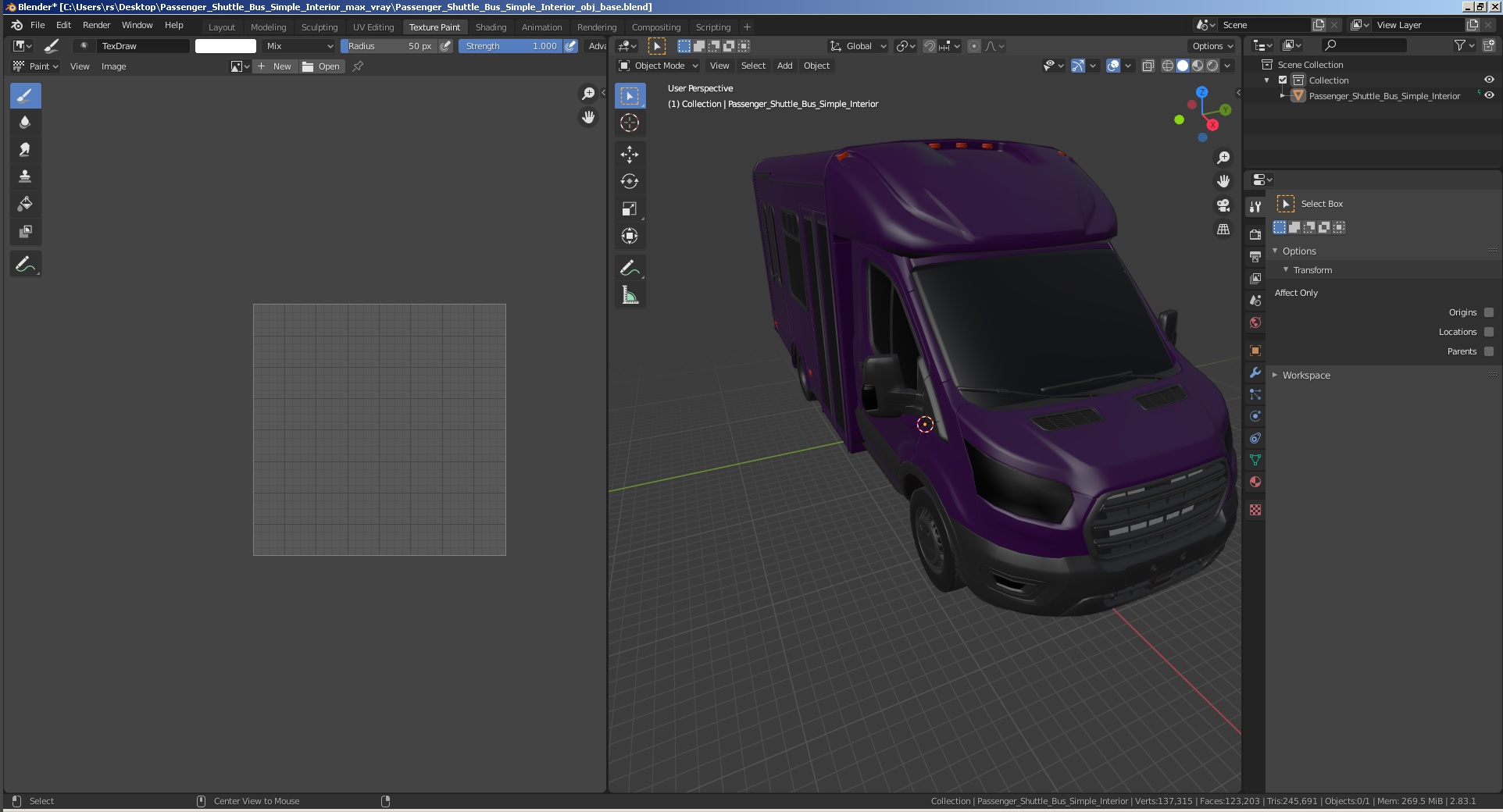Image resolution: width=1503 pixels, height=812 pixels.
Task: Click the Select Box tool label in properties
Action: coord(1322,204)
